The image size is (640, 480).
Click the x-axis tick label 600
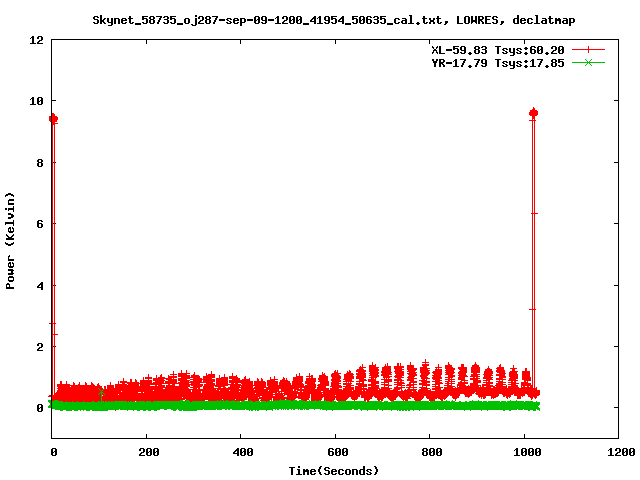pos(338,452)
